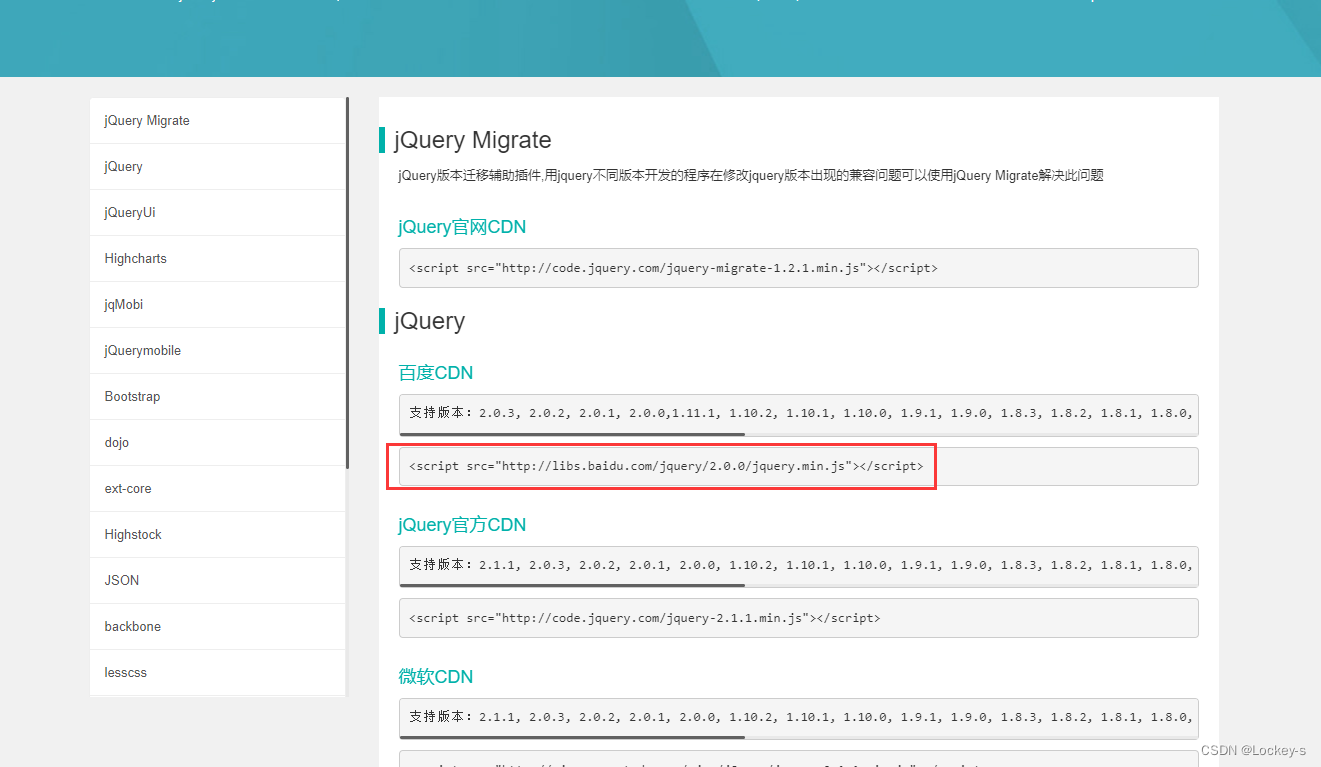Select lesscss sidebar item
Viewport: 1321px width, 767px height.
218,673
